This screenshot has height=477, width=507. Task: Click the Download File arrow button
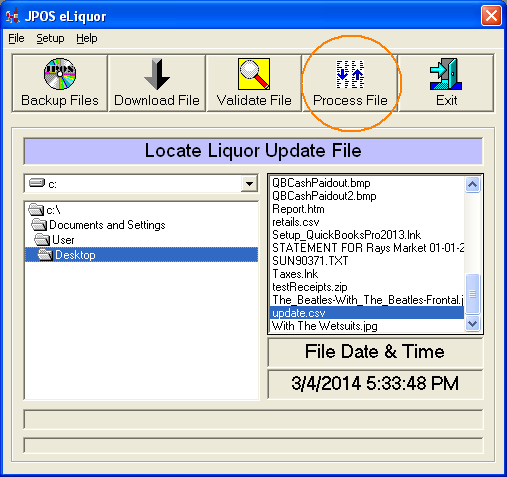(157, 83)
